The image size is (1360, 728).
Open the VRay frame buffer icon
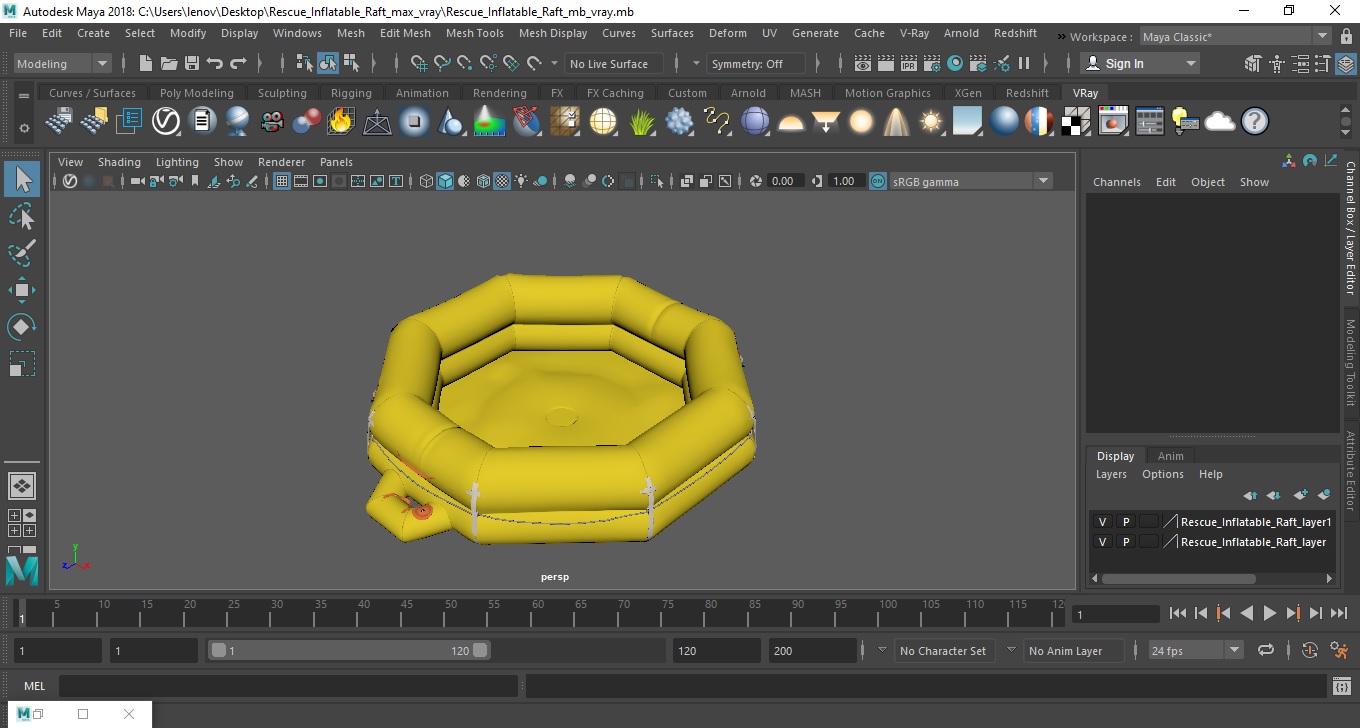point(1112,122)
